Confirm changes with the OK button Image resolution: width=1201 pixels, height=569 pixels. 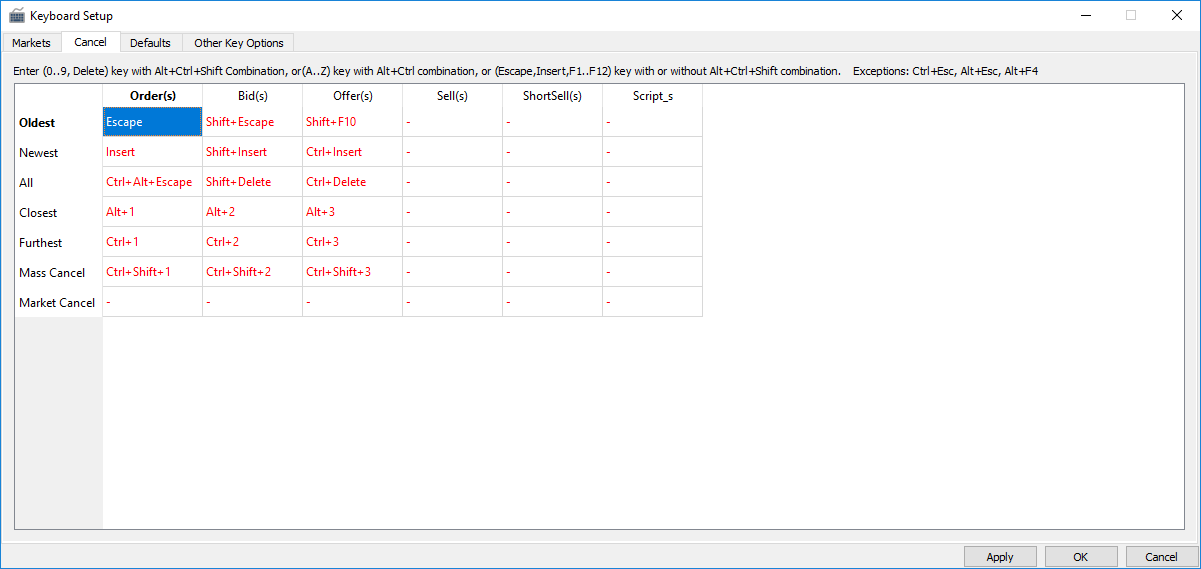pyautogui.click(x=1080, y=557)
